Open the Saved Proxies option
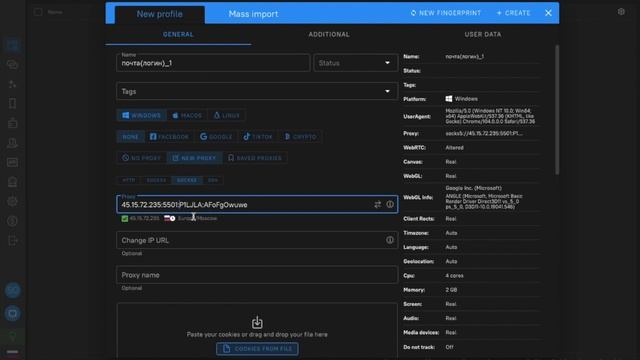Viewport: 640px width, 360px height. (x=255, y=158)
